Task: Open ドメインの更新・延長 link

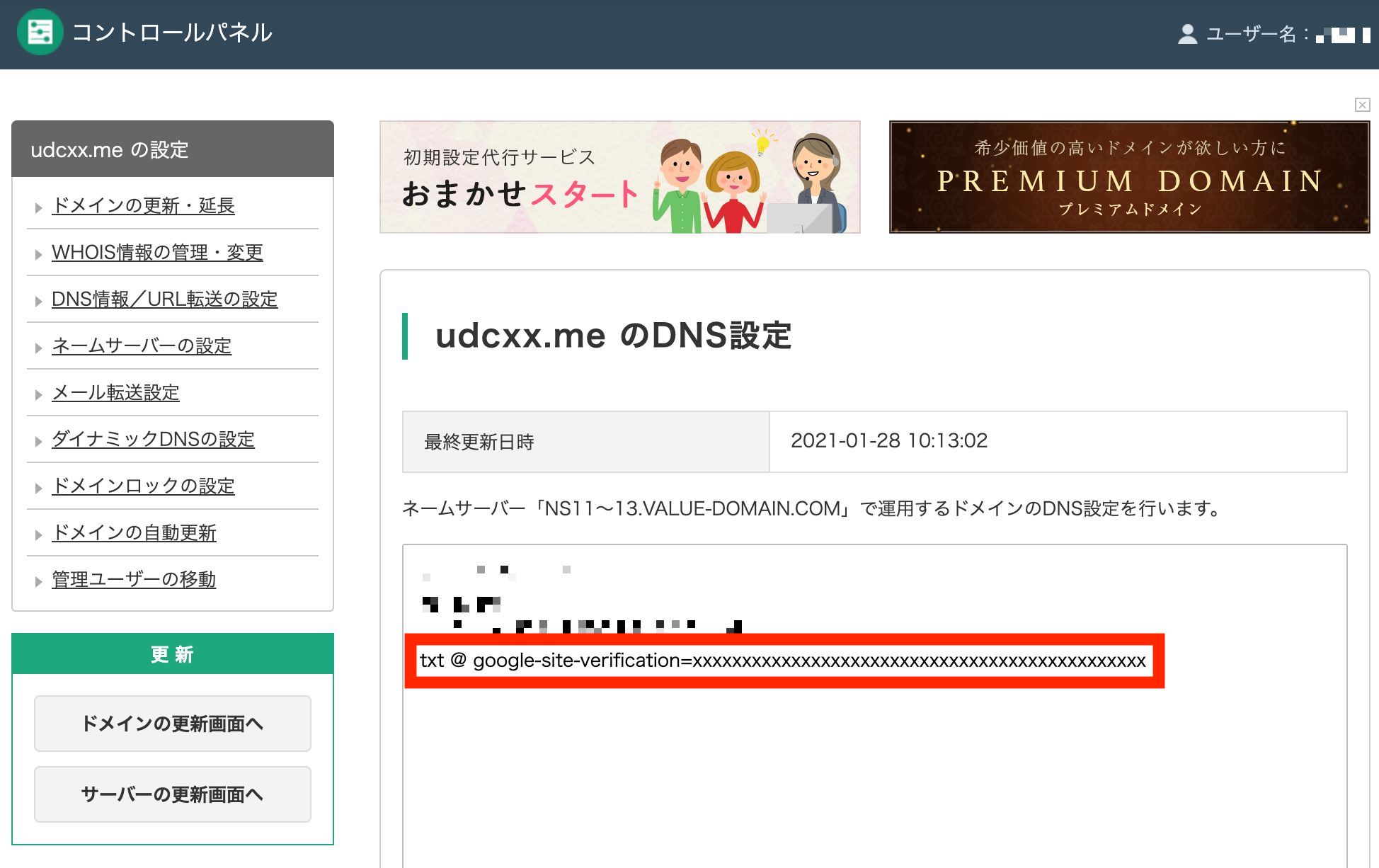Action: (143, 206)
